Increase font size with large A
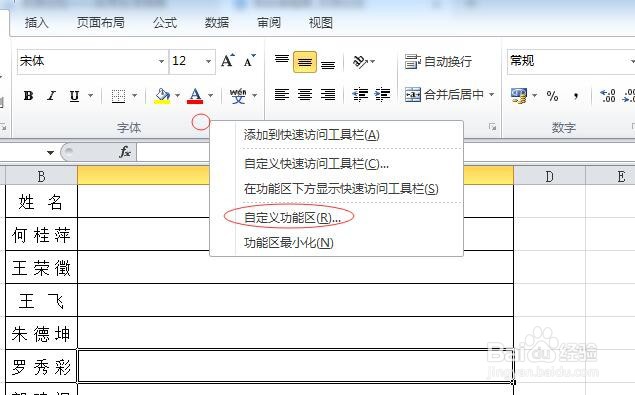The image size is (635, 395). coord(228,61)
